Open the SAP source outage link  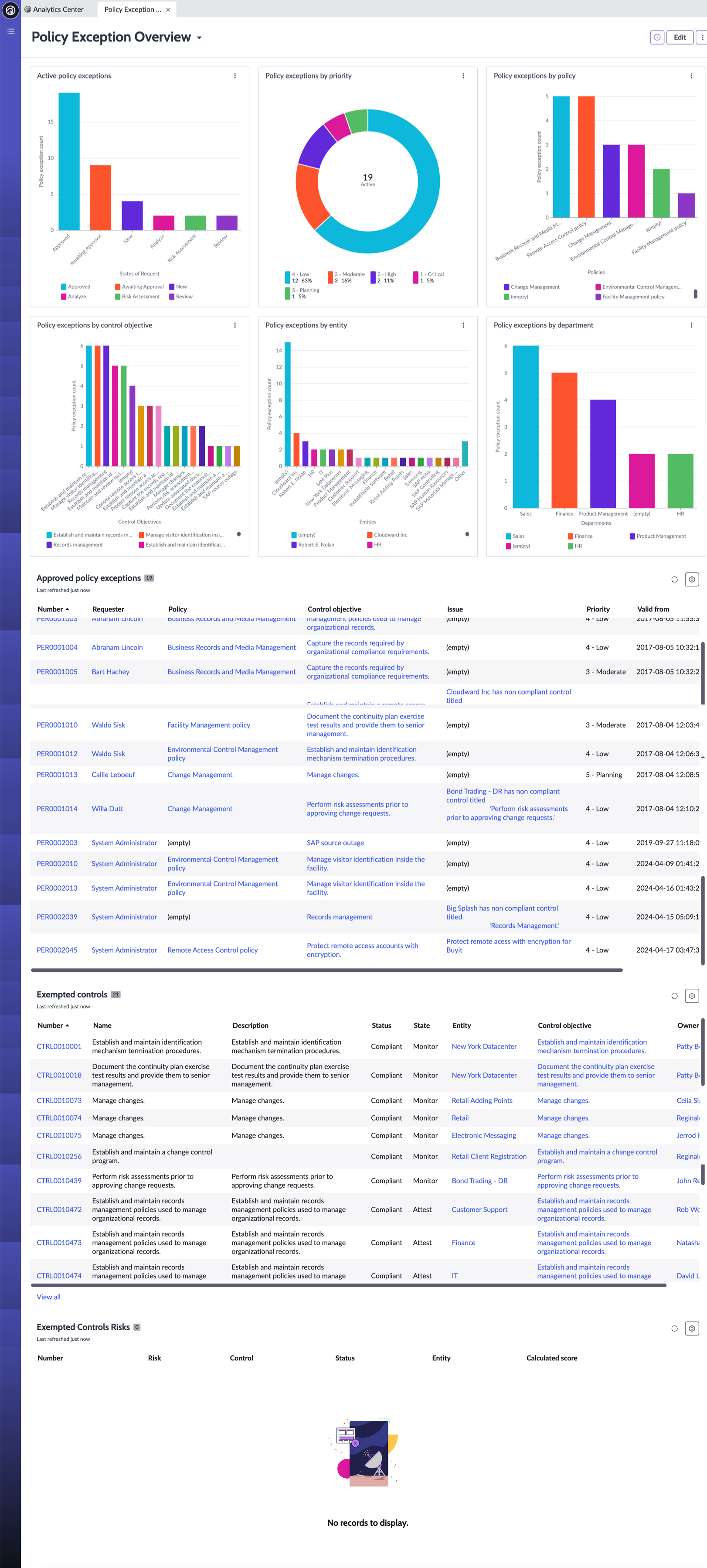coord(335,843)
